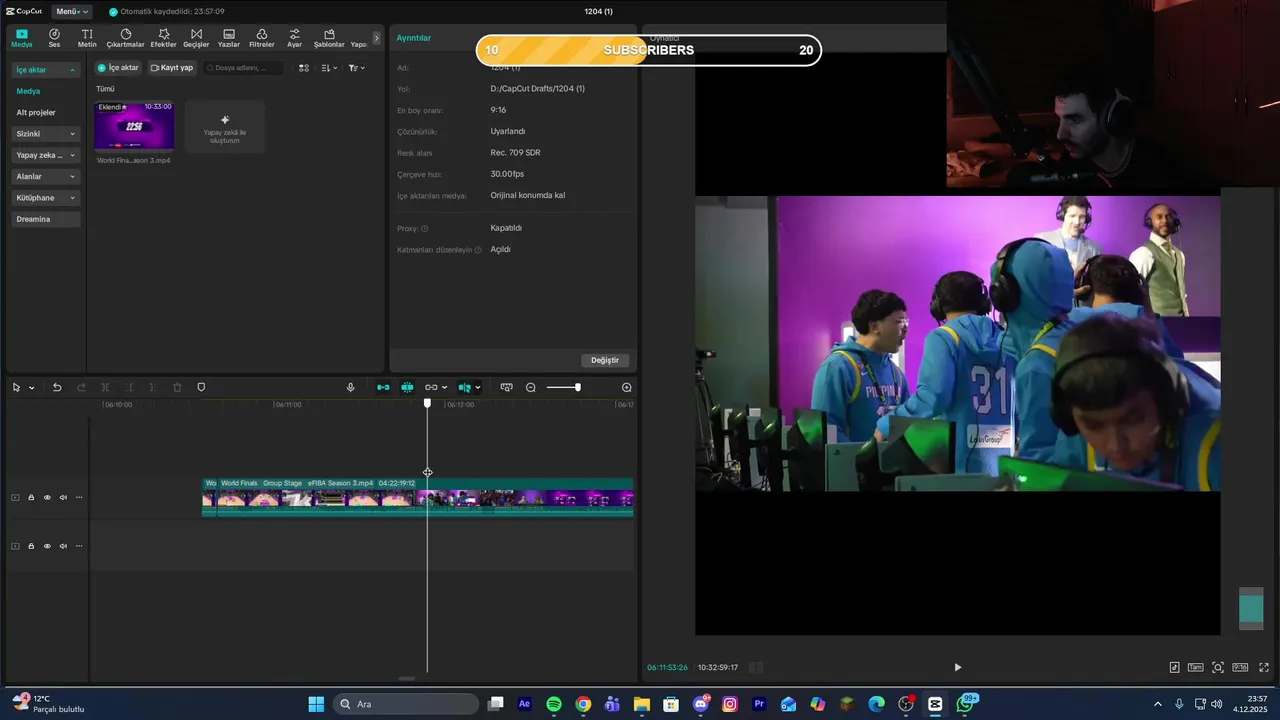Viewport: 1280px width, 720px height.
Task: Click the delete trash icon
Action: [177, 387]
